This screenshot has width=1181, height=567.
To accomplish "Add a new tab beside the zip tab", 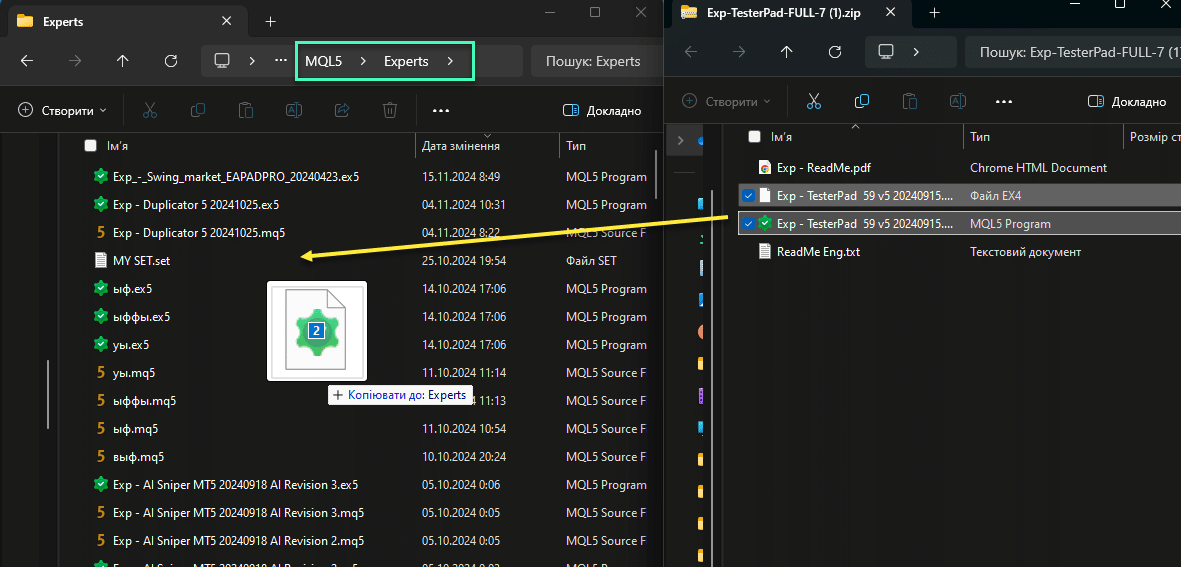I will click(935, 13).
